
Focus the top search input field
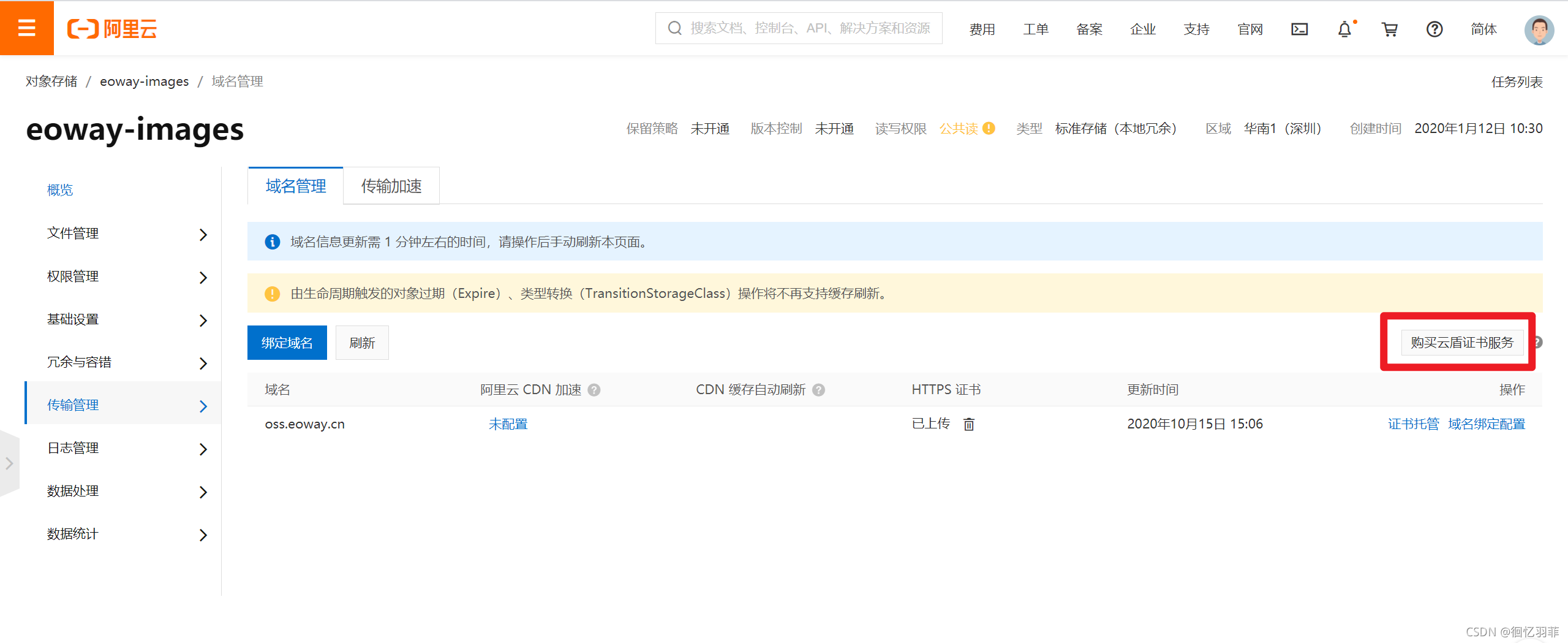click(x=799, y=28)
